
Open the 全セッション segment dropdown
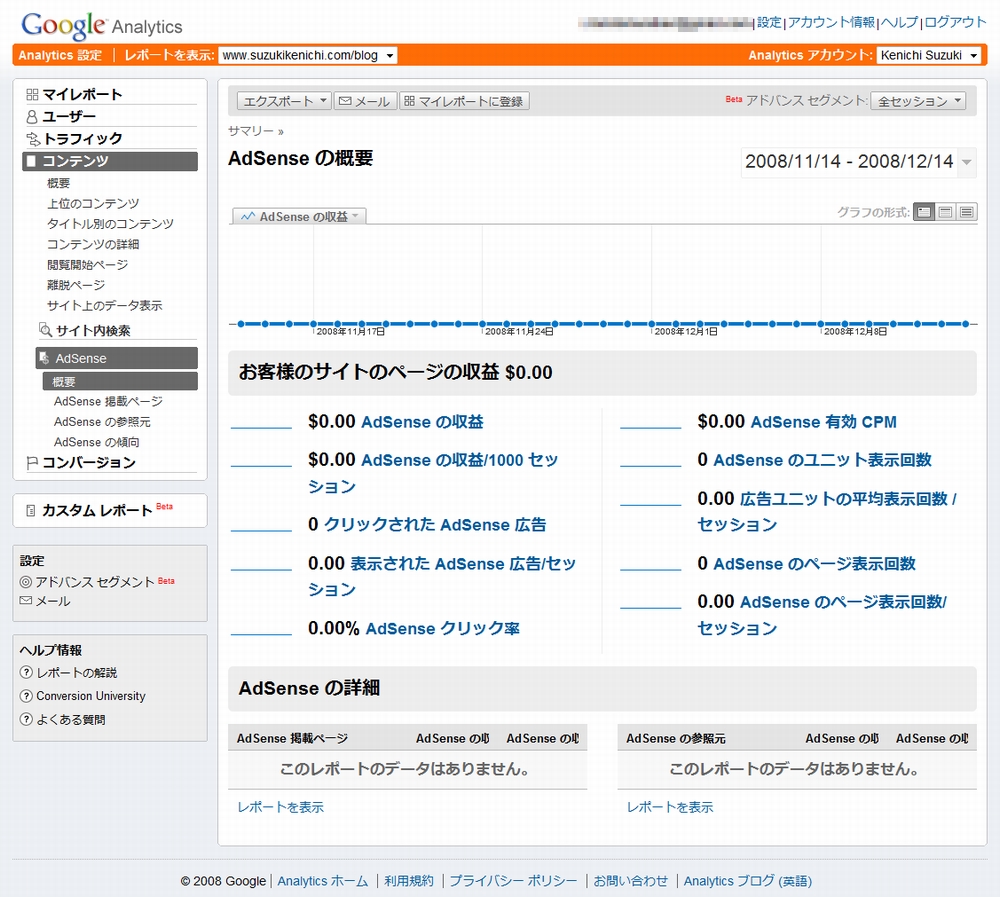(918, 101)
